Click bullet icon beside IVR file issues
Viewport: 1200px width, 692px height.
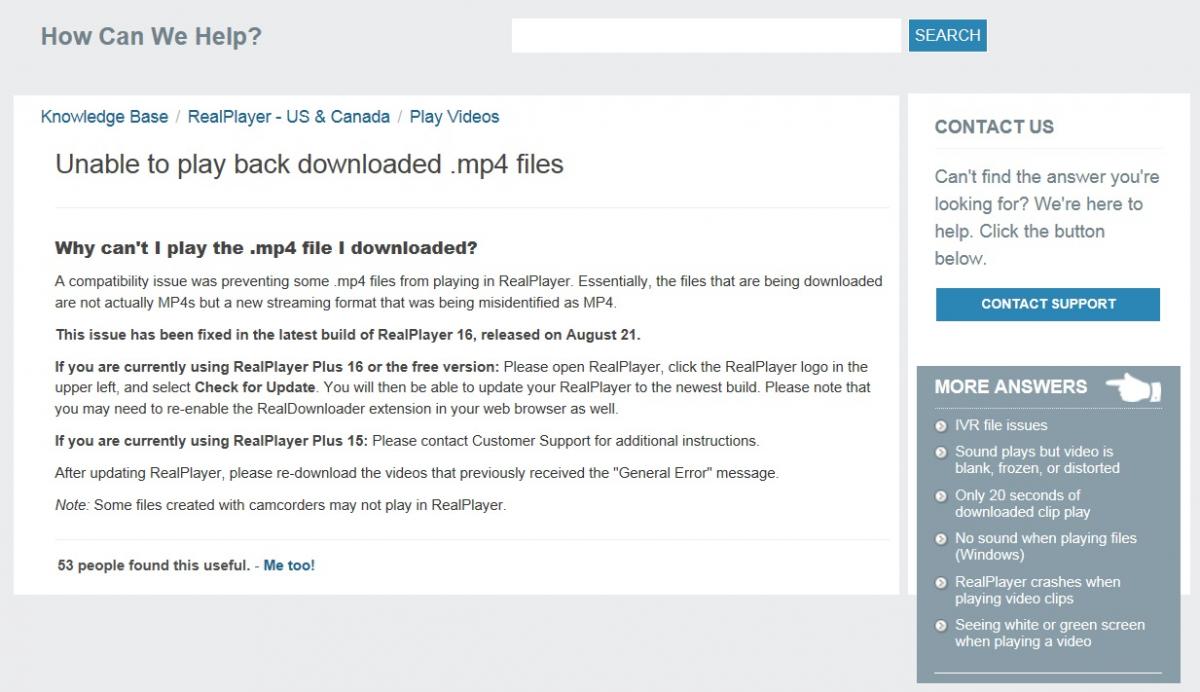[x=941, y=426]
